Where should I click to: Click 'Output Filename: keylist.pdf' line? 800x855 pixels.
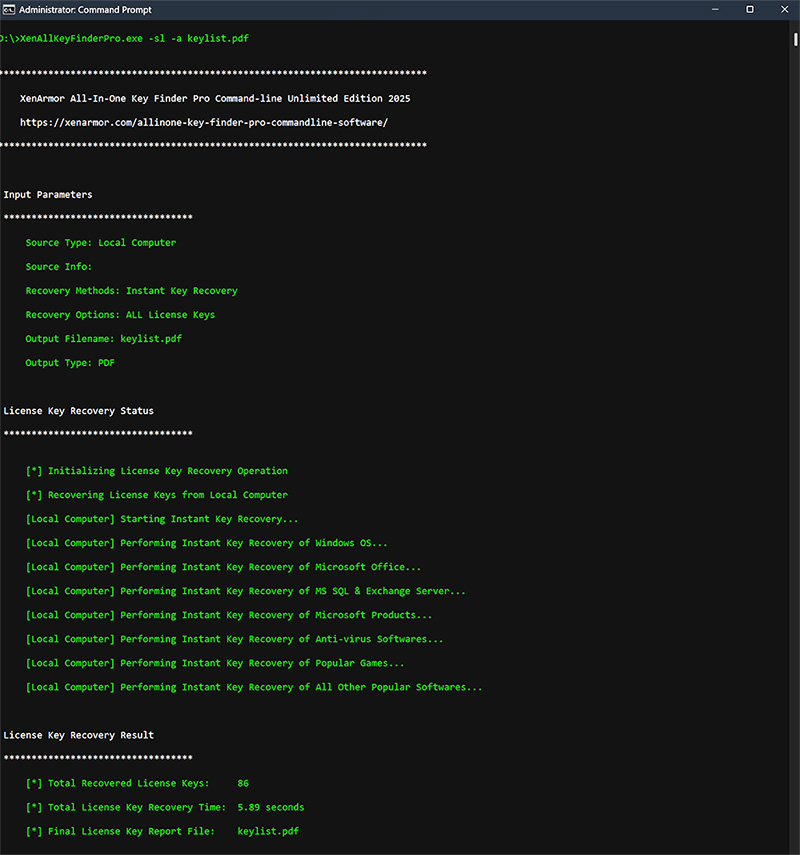104,339
